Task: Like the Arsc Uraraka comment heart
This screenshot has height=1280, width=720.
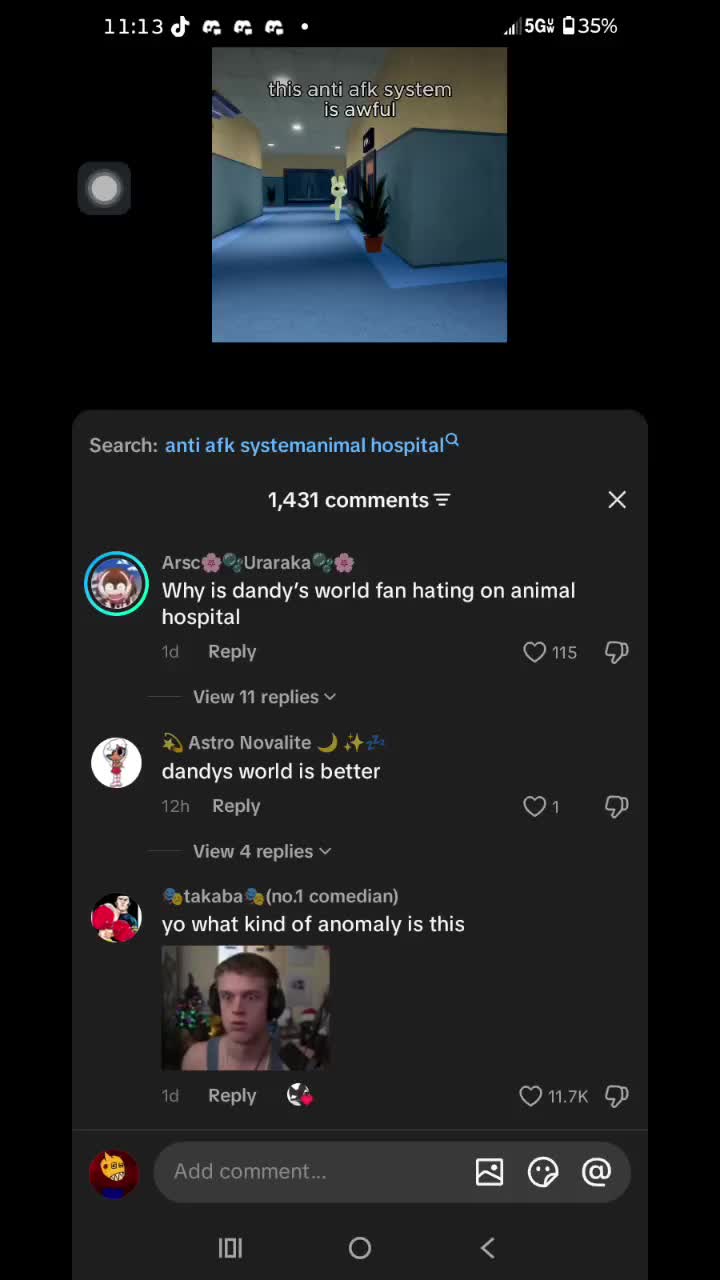Action: click(x=535, y=652)
